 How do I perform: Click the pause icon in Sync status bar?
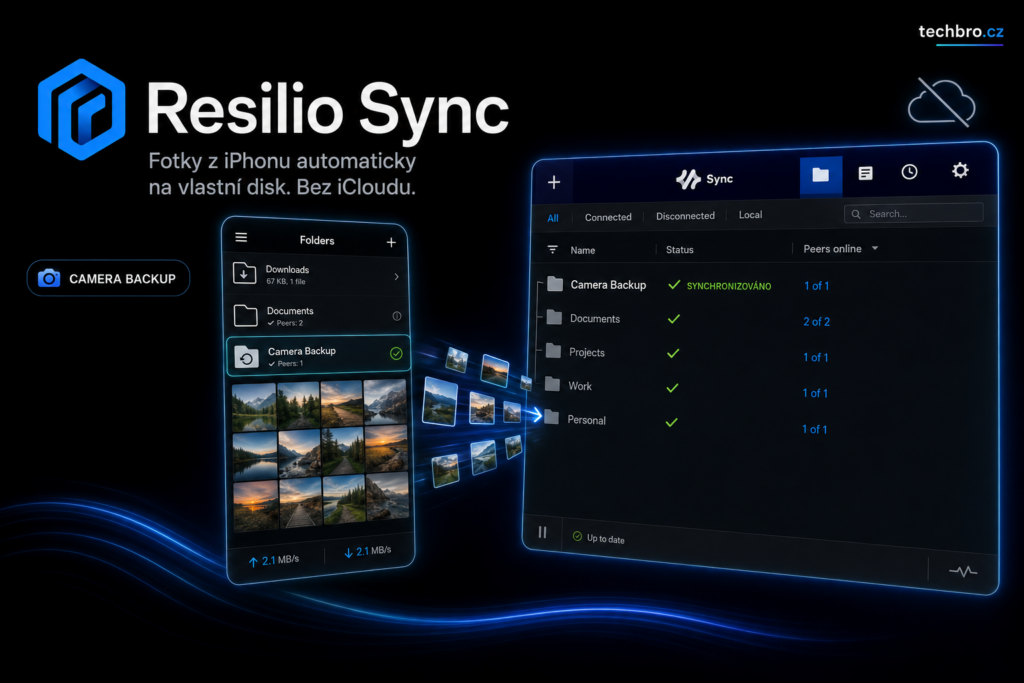point(542,532)
